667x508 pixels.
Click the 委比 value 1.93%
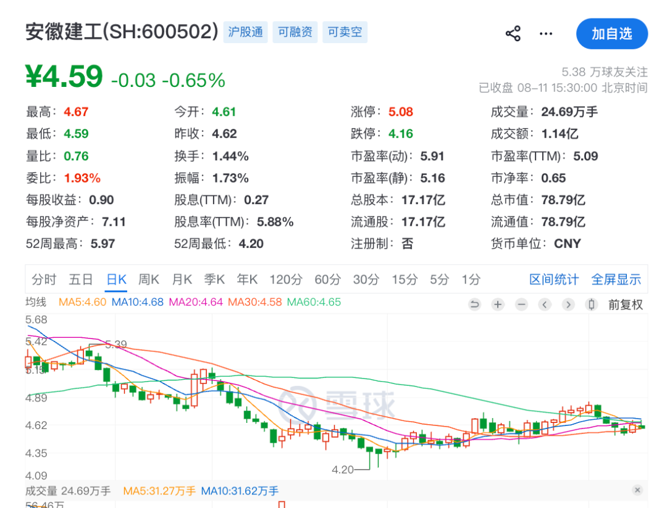(82, 178)
